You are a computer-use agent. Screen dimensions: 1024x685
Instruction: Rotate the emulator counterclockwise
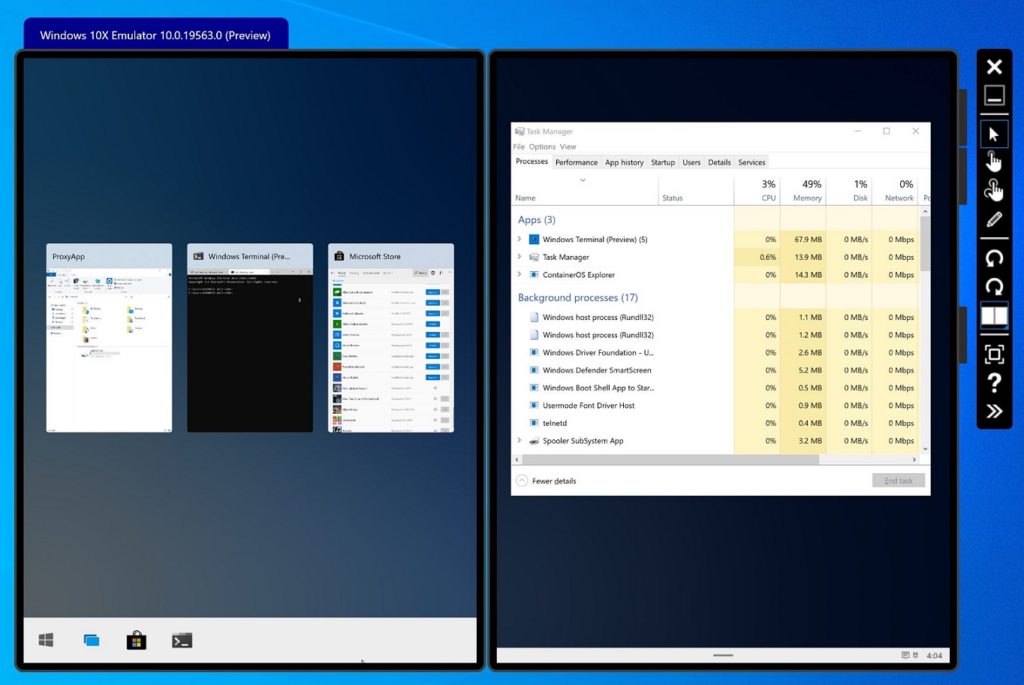[993, 259]
